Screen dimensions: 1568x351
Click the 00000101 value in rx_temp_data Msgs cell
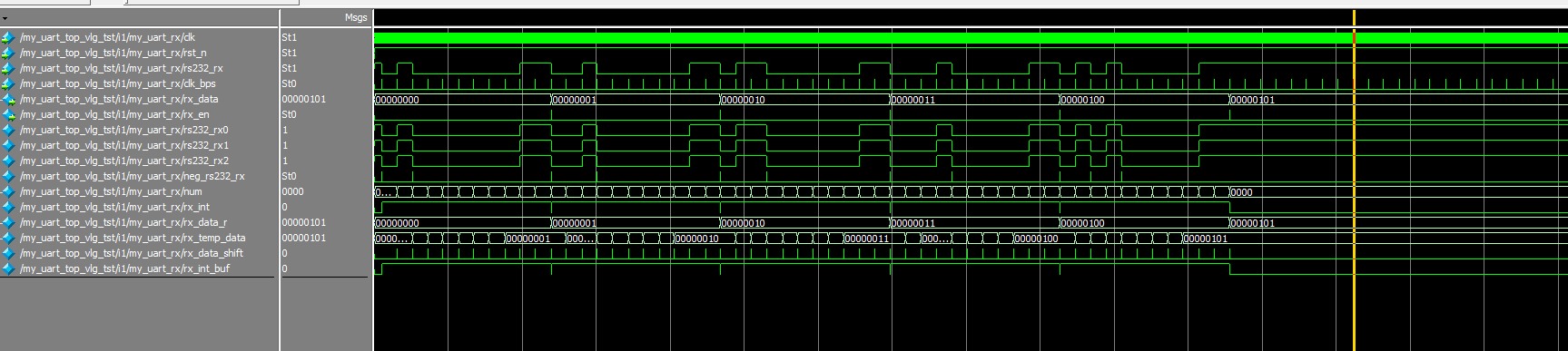[303, 238]
